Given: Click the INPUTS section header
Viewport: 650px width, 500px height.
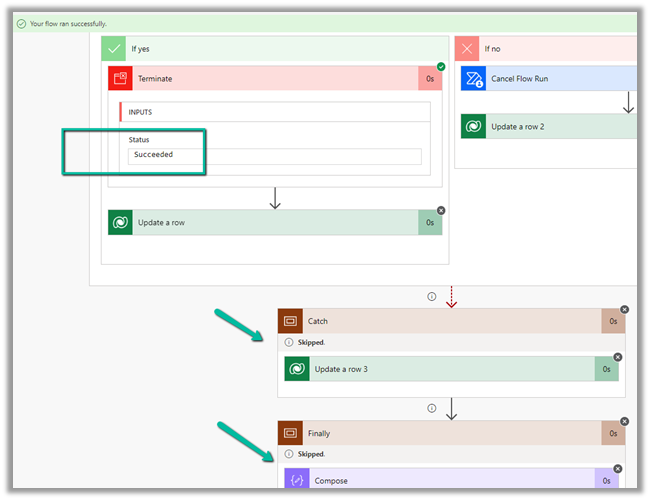Looking at the screenshot, I should [x=275, y=112].
